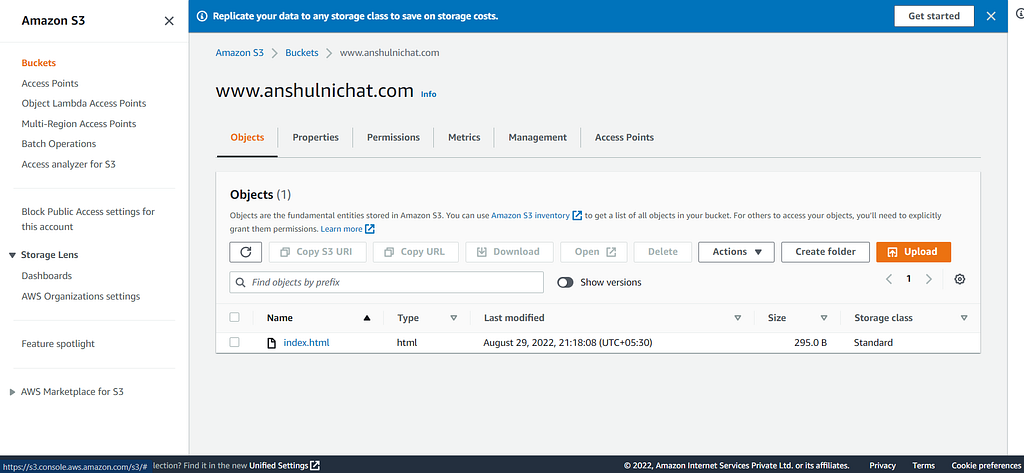
Task: Click the Amazon S3 breadcrumb link
Action: coord(240,53)
